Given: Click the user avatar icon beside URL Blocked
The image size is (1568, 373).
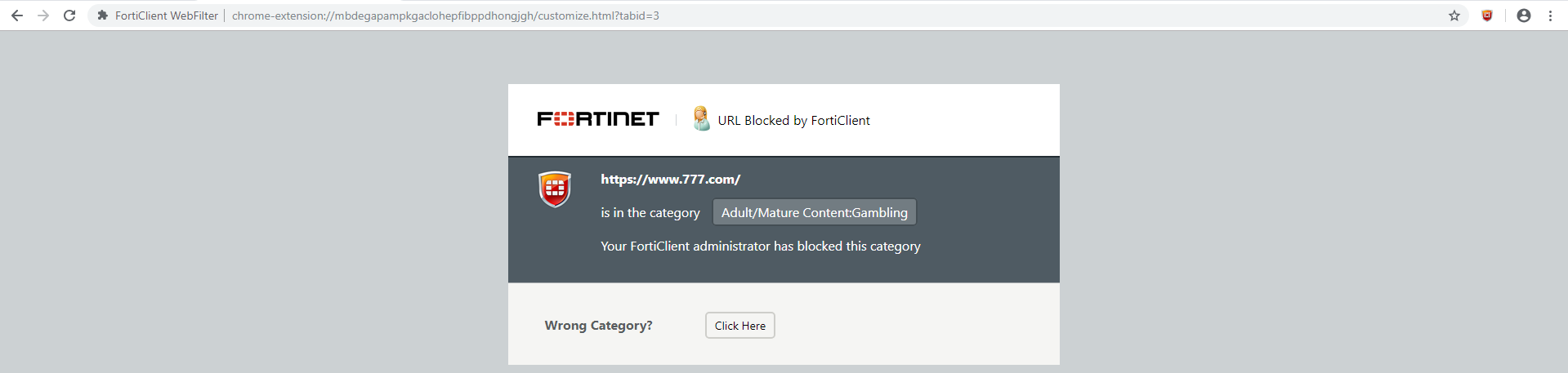Looking at the screenshot, I should [701, 119].
